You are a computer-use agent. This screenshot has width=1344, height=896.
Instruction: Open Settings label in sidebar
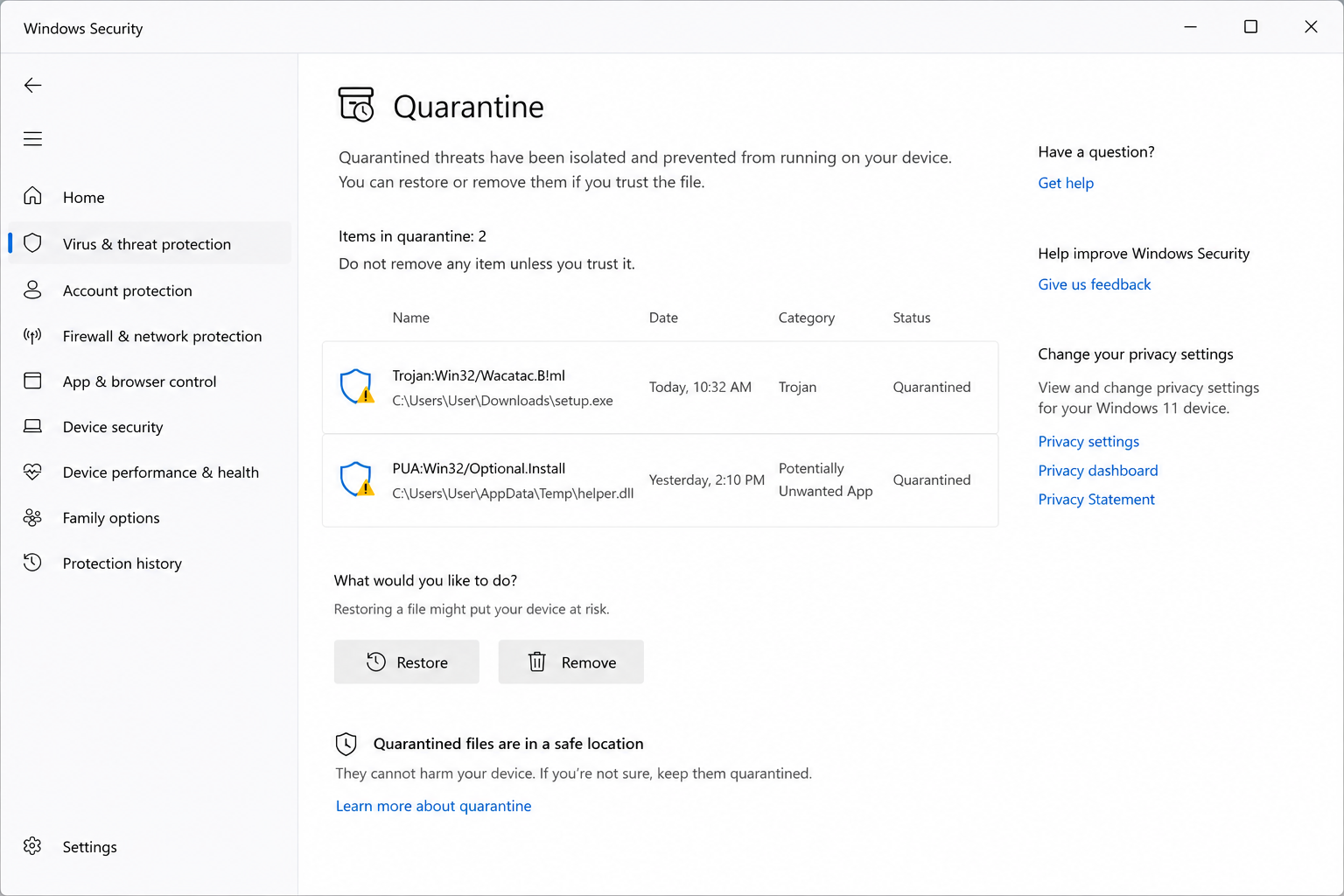(90, 847)
